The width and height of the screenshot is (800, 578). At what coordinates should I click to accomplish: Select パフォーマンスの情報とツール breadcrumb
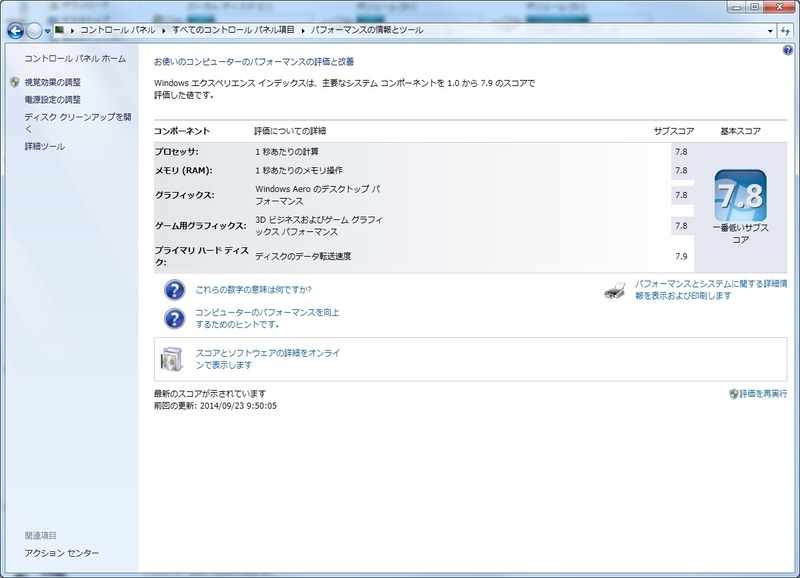point(367,30)
